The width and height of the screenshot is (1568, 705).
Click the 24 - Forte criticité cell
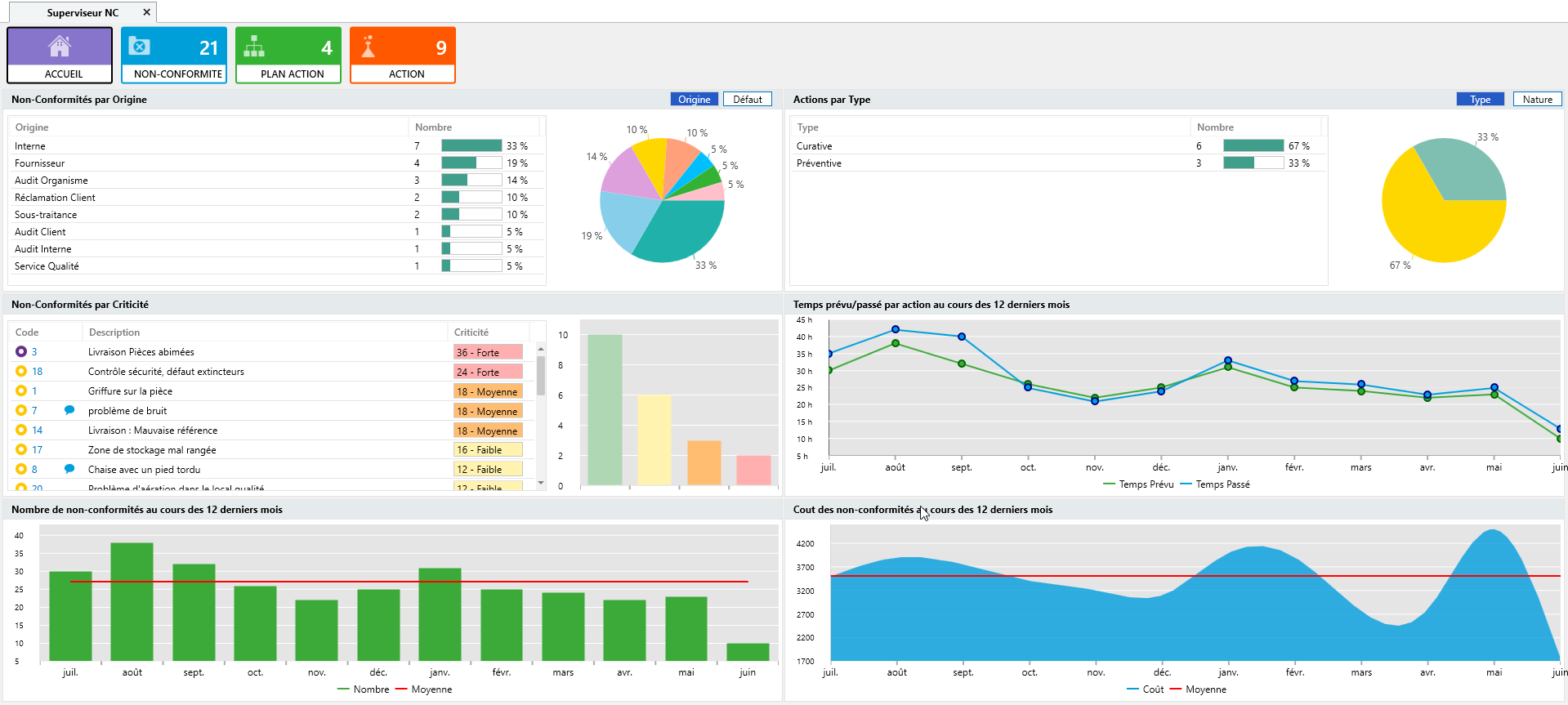pyautogui.click(x=488, y=372)
